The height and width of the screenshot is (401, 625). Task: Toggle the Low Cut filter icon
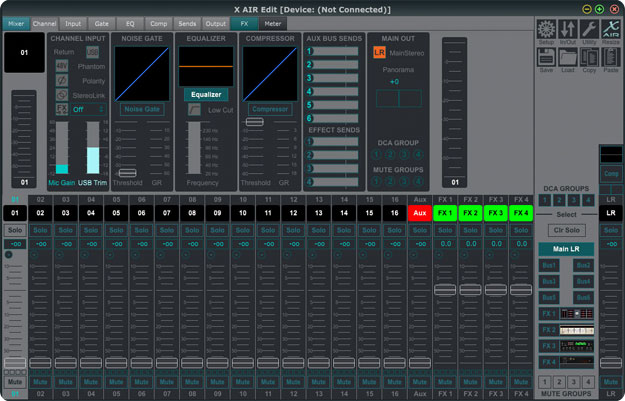(x=194, y=110)
